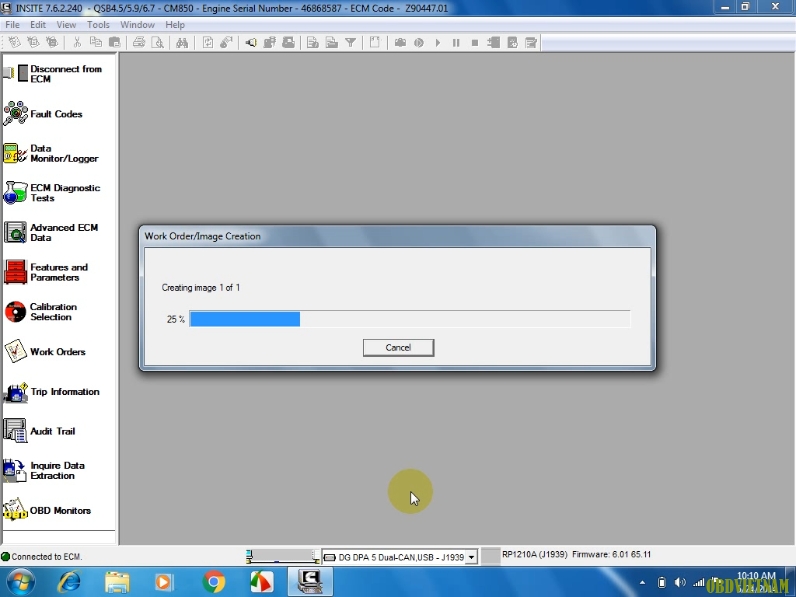
Task: Open Features and Parameters
Action: pos(46,272)
